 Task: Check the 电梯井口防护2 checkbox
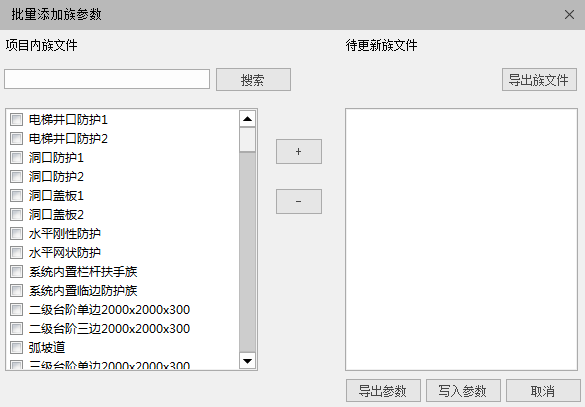click(x=16, y=139)
